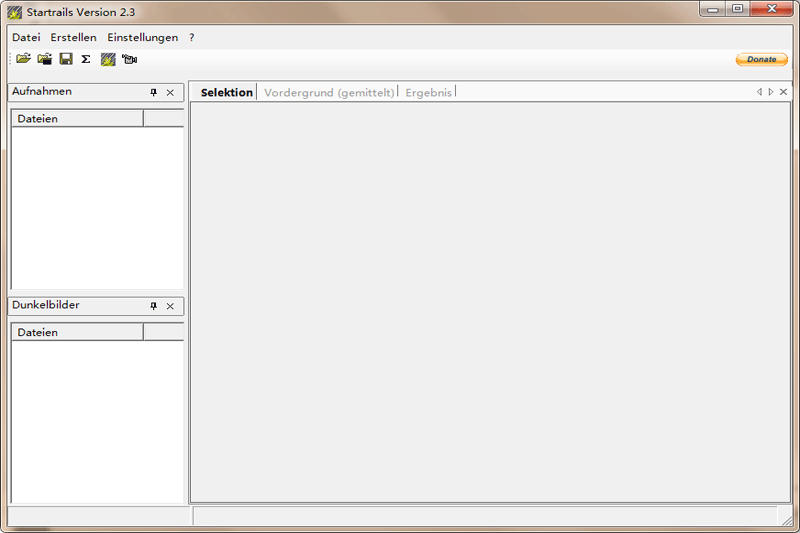
Task: Open the Datei menu
Action: 26,37
